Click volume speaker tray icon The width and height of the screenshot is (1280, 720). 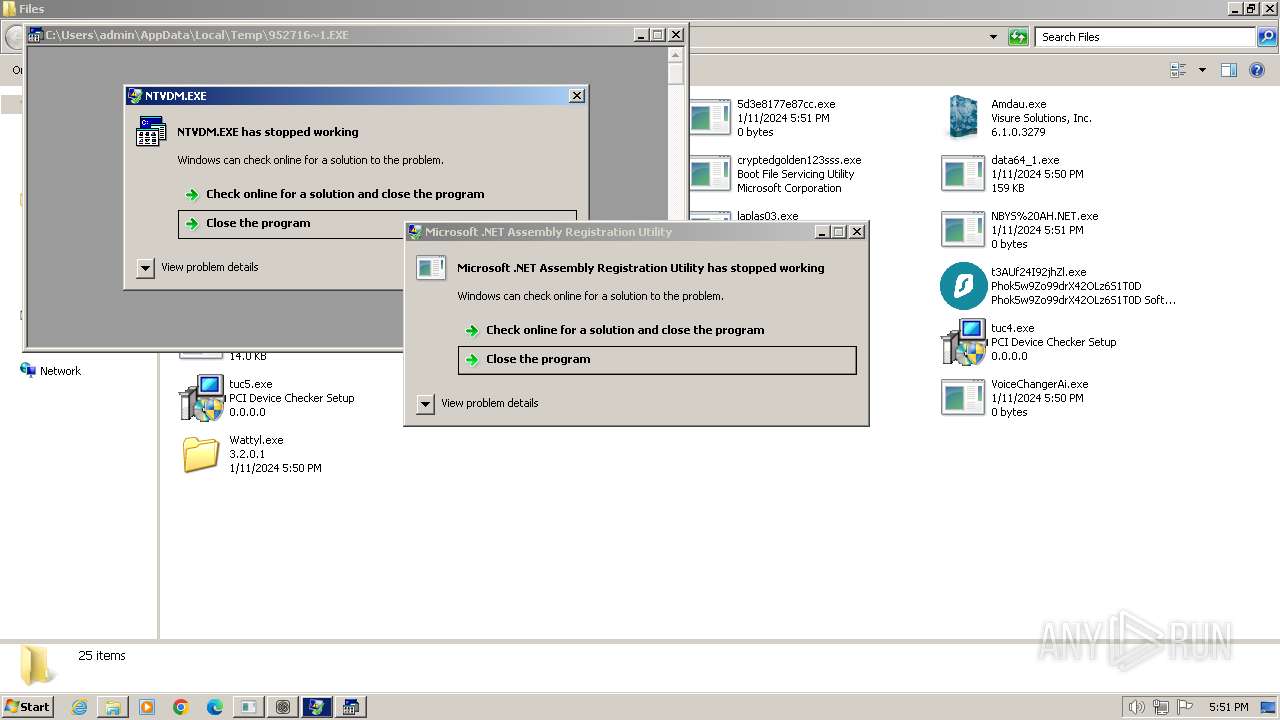click(1136, 707)
